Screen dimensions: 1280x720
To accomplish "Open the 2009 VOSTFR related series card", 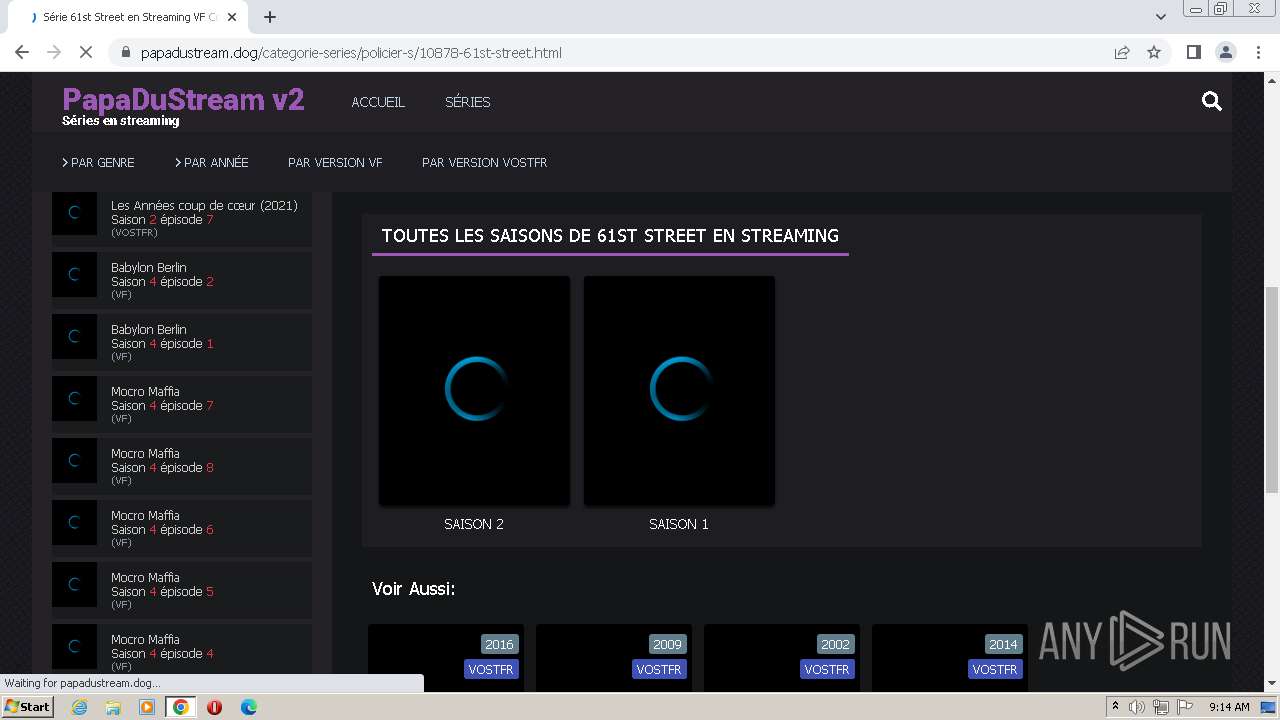I will coord(614,657).
